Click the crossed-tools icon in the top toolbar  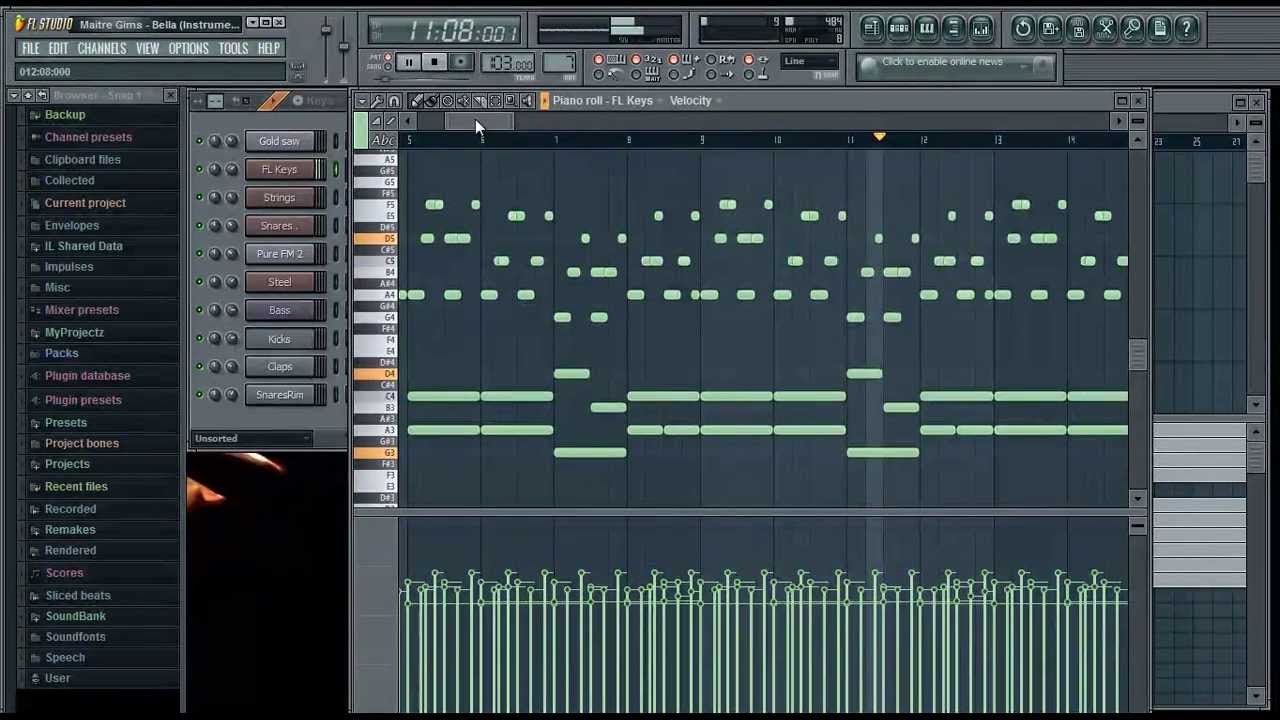[x=1105, y=28]
